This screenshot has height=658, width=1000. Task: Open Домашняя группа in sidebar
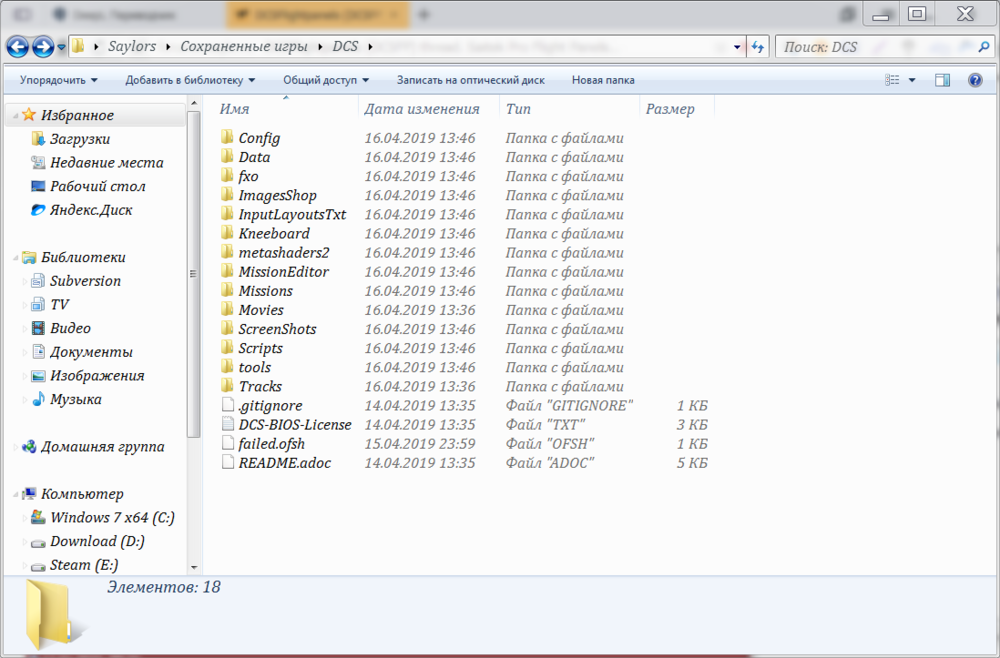92,446
